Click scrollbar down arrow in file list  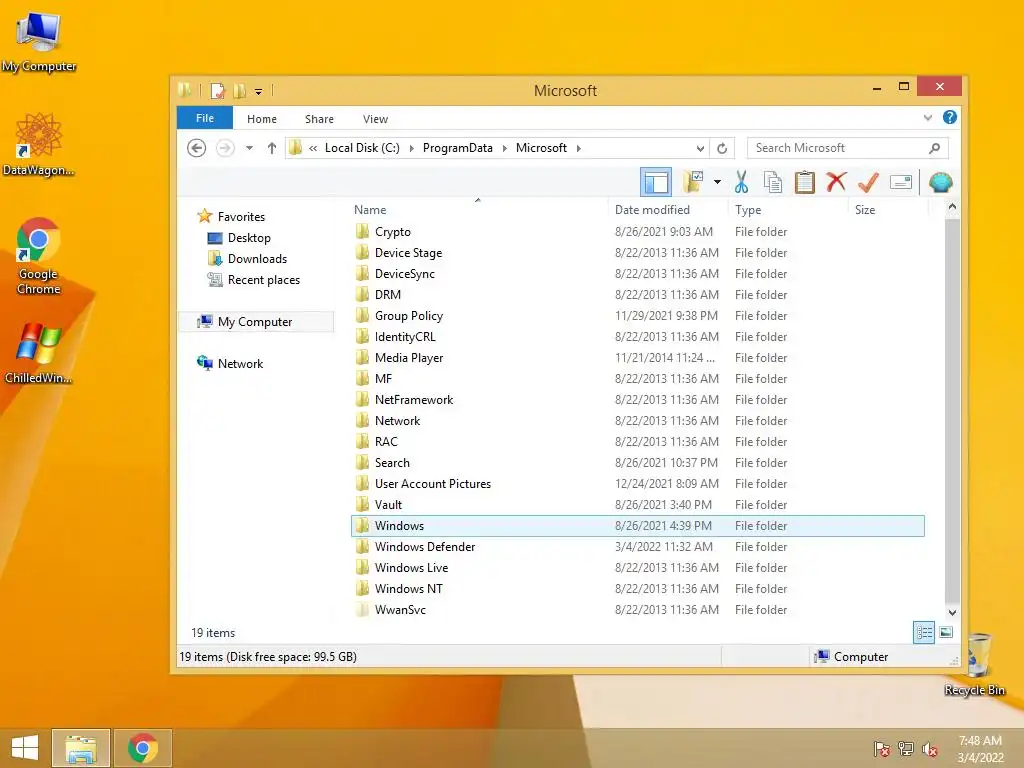pyautogui.click(x=952, y=613)
